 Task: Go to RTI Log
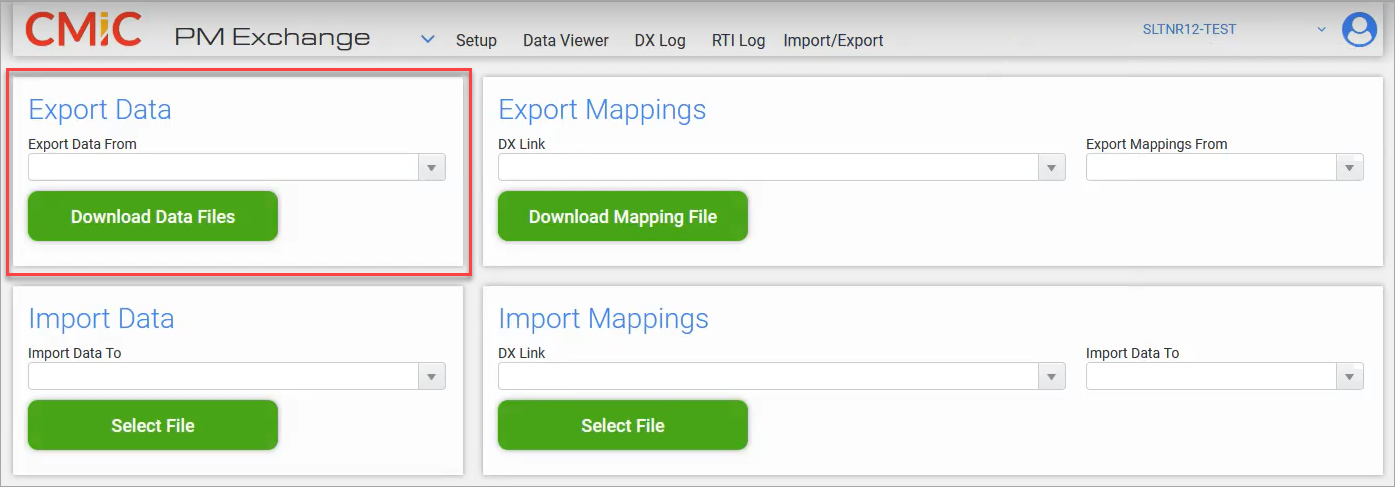[738, 41]
